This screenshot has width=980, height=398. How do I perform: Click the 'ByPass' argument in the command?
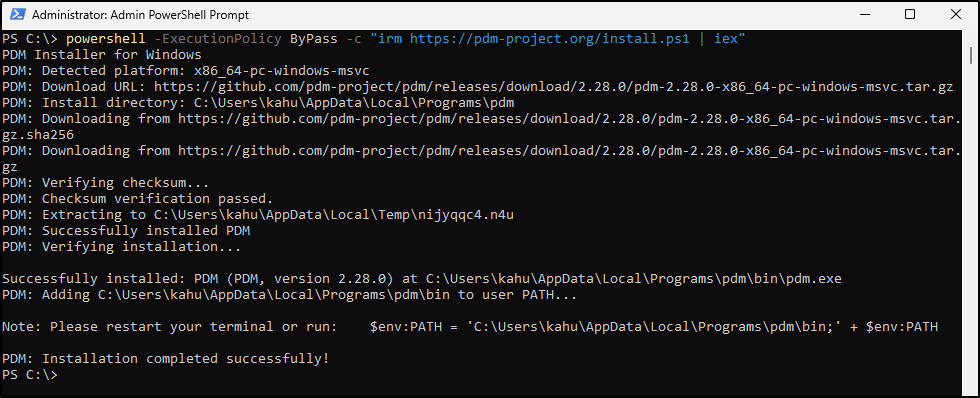[314, 39]
